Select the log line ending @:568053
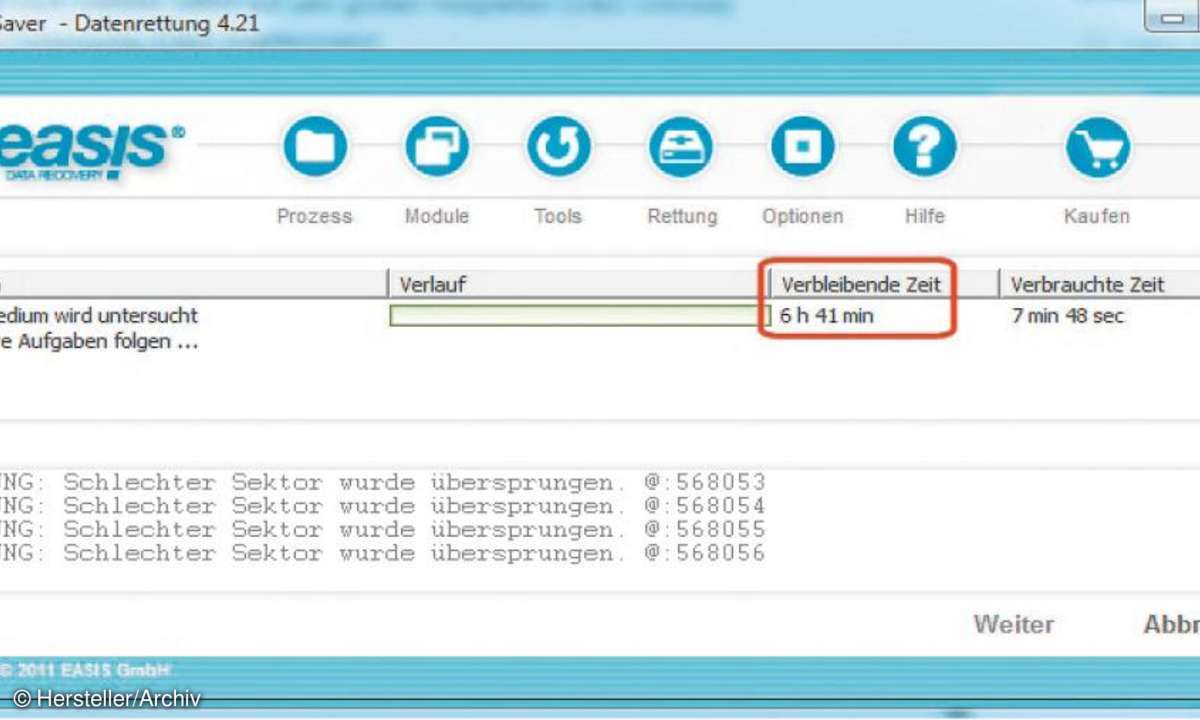This screenshot has width=1200, height=720. click(x=383, y=482)
